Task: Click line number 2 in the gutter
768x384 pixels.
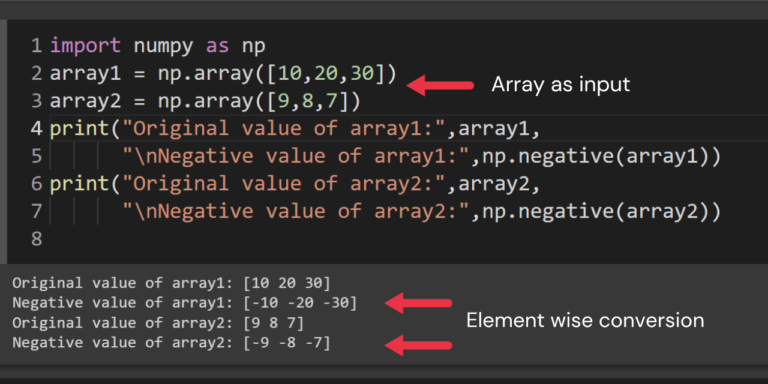Action: (36, 73)
